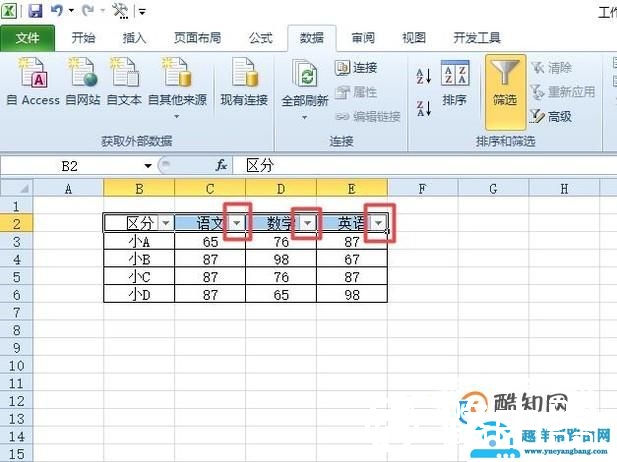Click the formula bar containing 区分
Image resolution: width=617 pixels, height=462 pixels.
coord(424,166)
